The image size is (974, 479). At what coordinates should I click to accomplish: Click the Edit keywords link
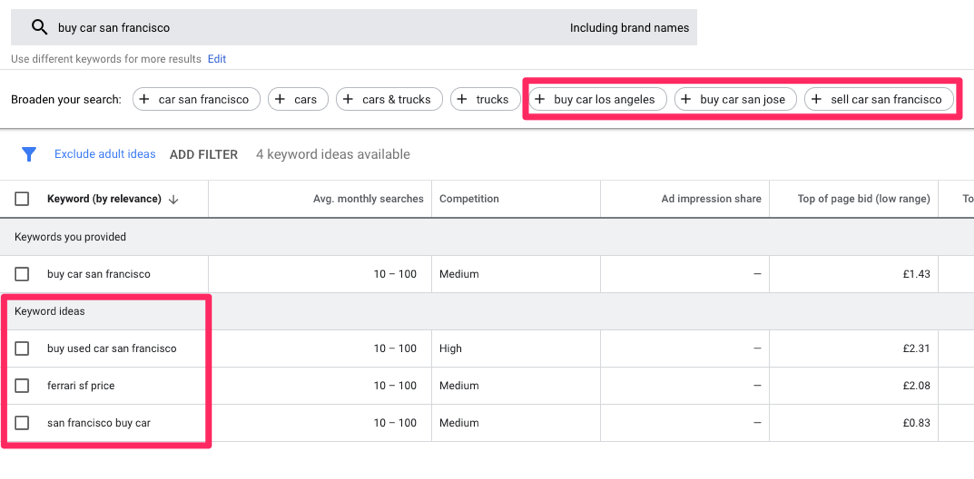pyautogui.click(x=217, y=59)
